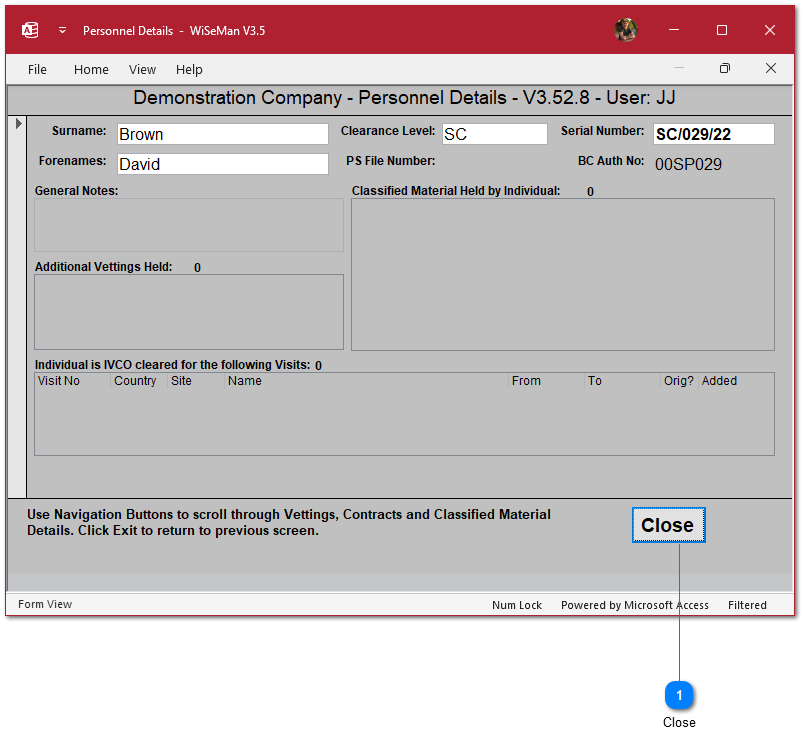This screenshot has width=804, height=746.
Task: Select the record selector arrow beside Surname
Action: tap(17, 124)
